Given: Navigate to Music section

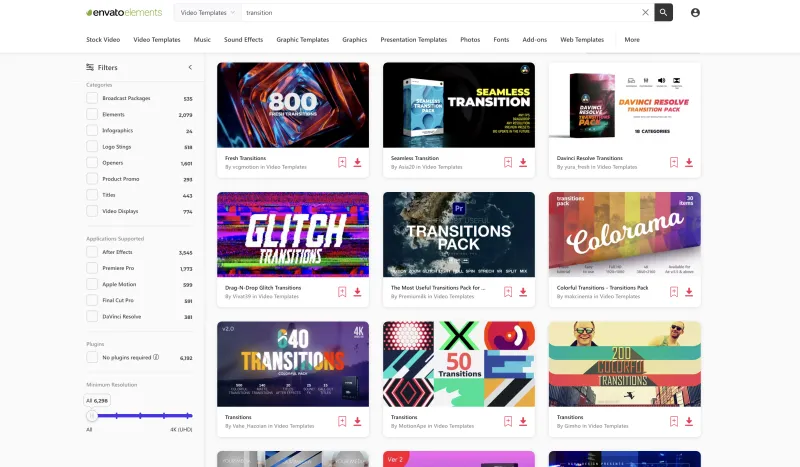Looking at the screenshot, I should (202, 39).
